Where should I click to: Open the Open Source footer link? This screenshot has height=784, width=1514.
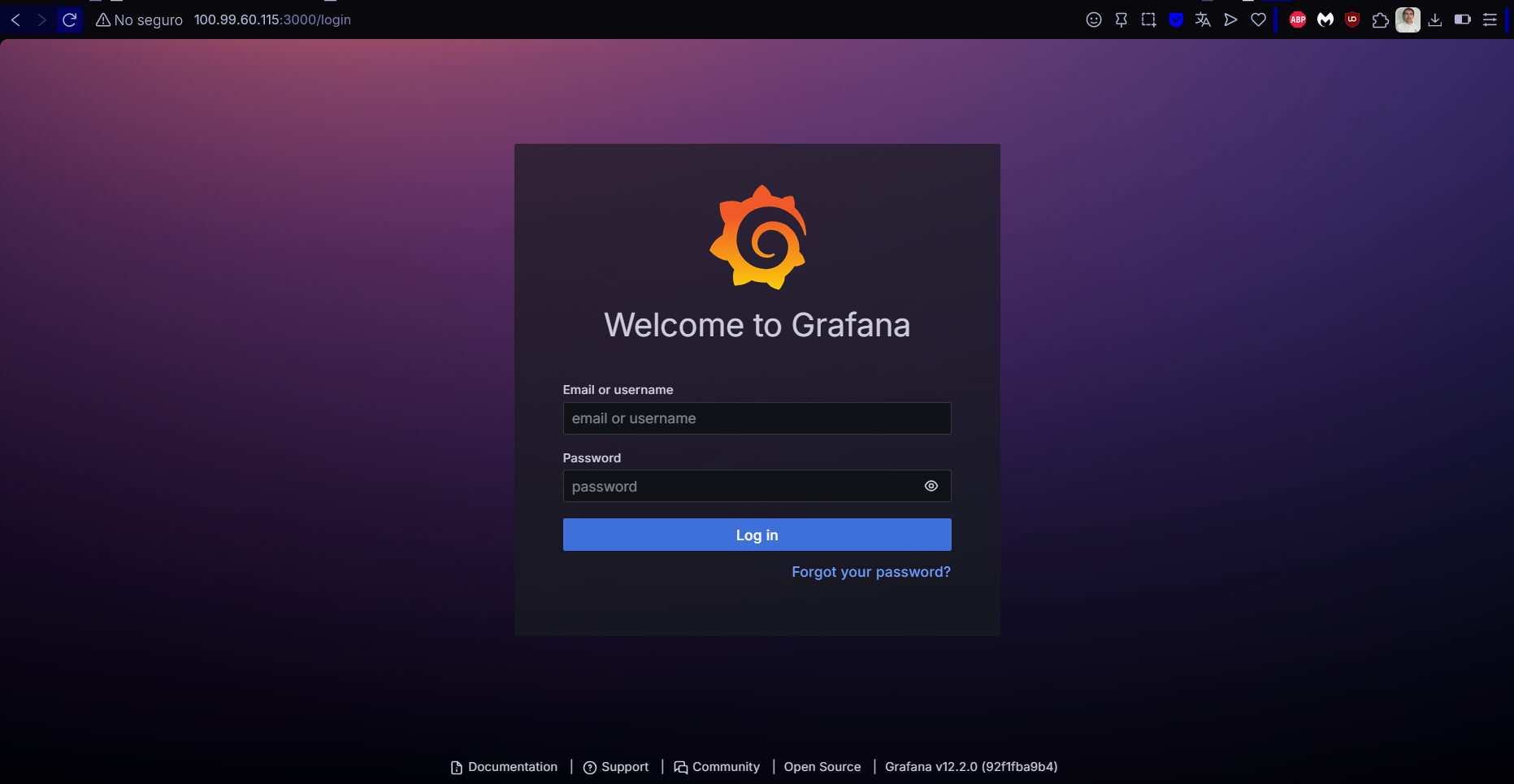click(822, 767)
